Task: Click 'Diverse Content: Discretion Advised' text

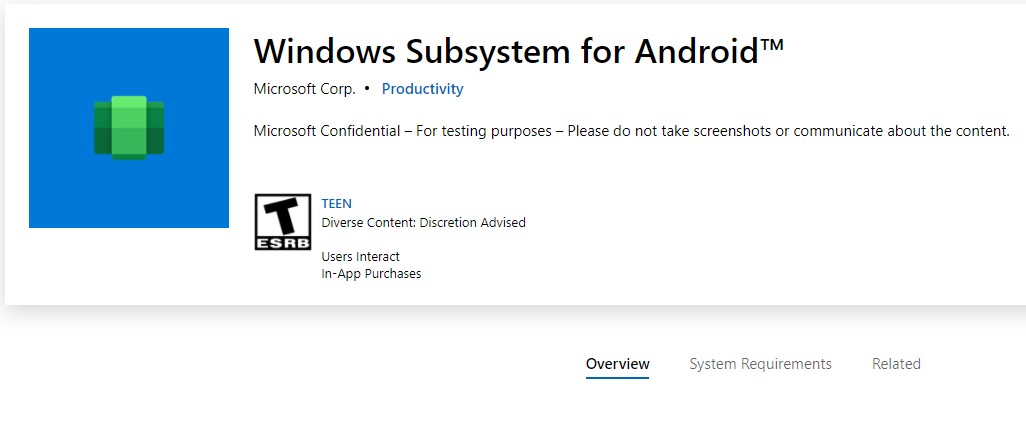Action: [423, 222]
